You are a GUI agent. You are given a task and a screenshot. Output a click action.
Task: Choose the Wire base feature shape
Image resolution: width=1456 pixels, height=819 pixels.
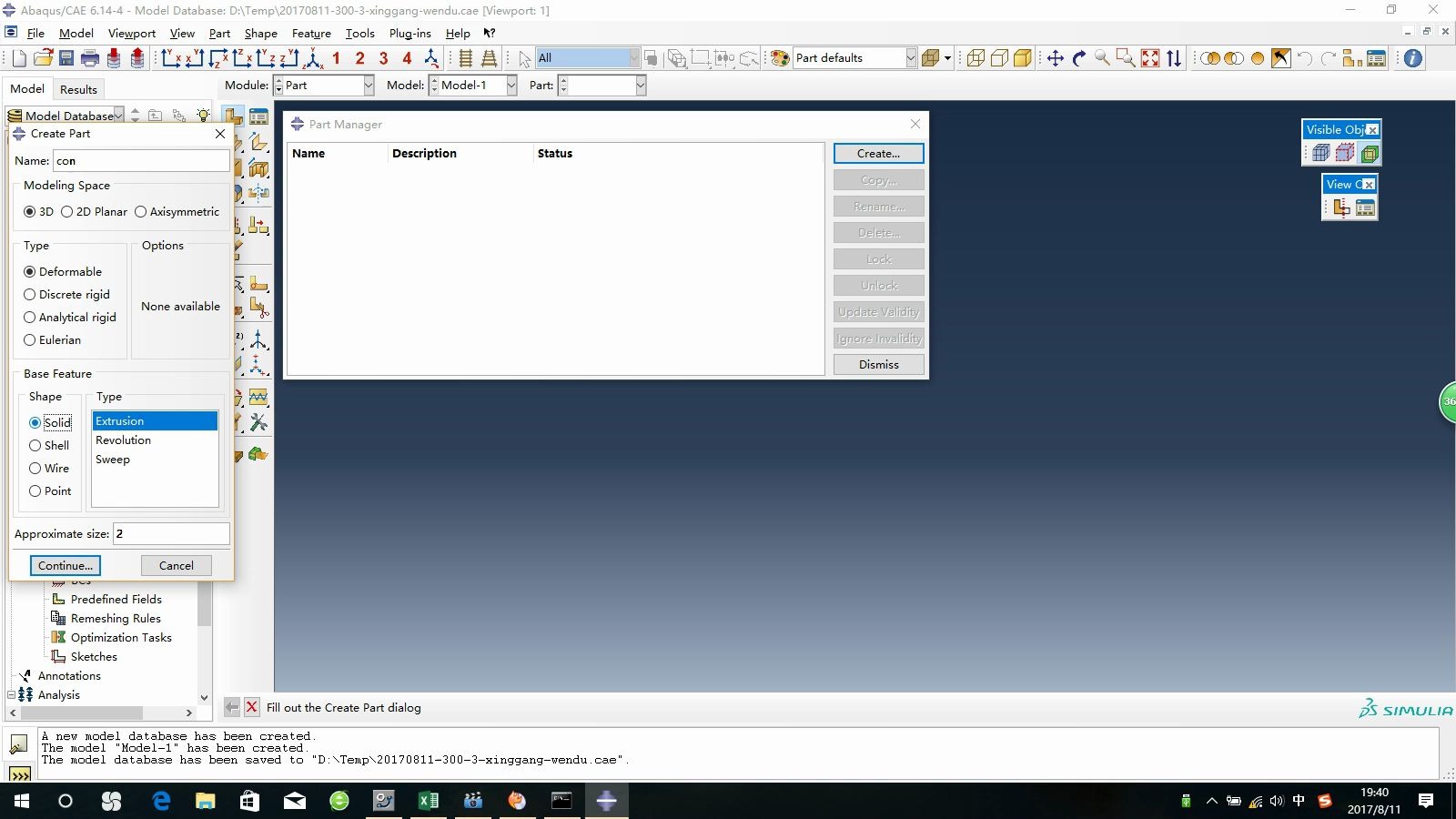pyautogui.click(x=49, y=468)
